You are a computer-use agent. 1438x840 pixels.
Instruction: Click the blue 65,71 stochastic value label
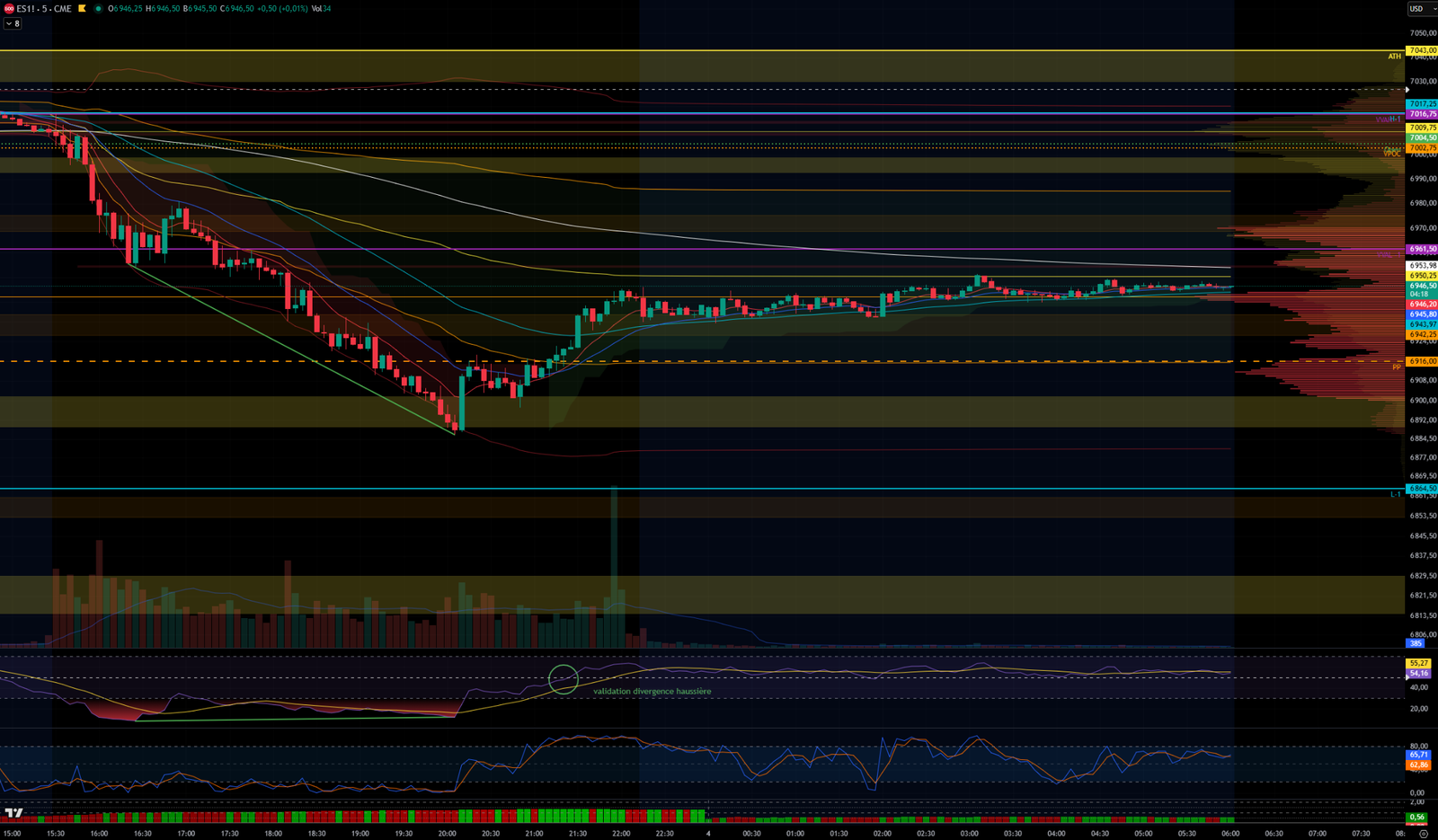(1418, 755)
